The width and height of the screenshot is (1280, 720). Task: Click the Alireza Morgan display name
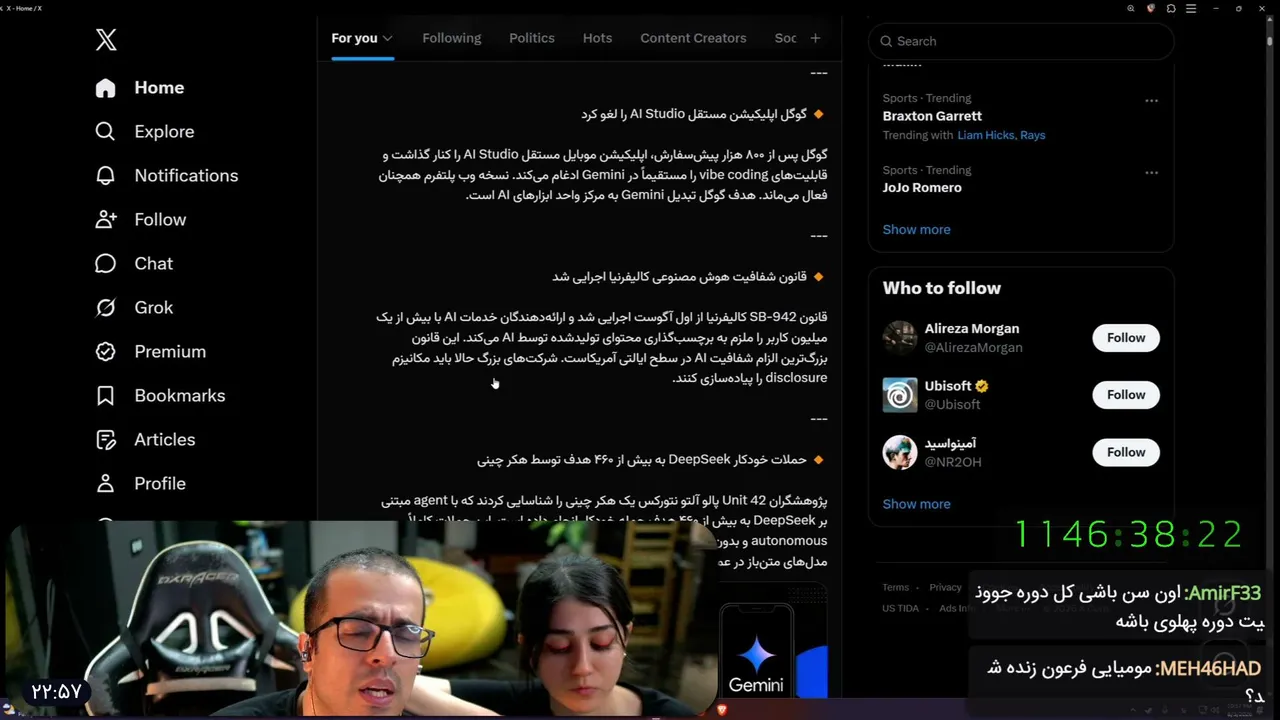coord(972,329)
